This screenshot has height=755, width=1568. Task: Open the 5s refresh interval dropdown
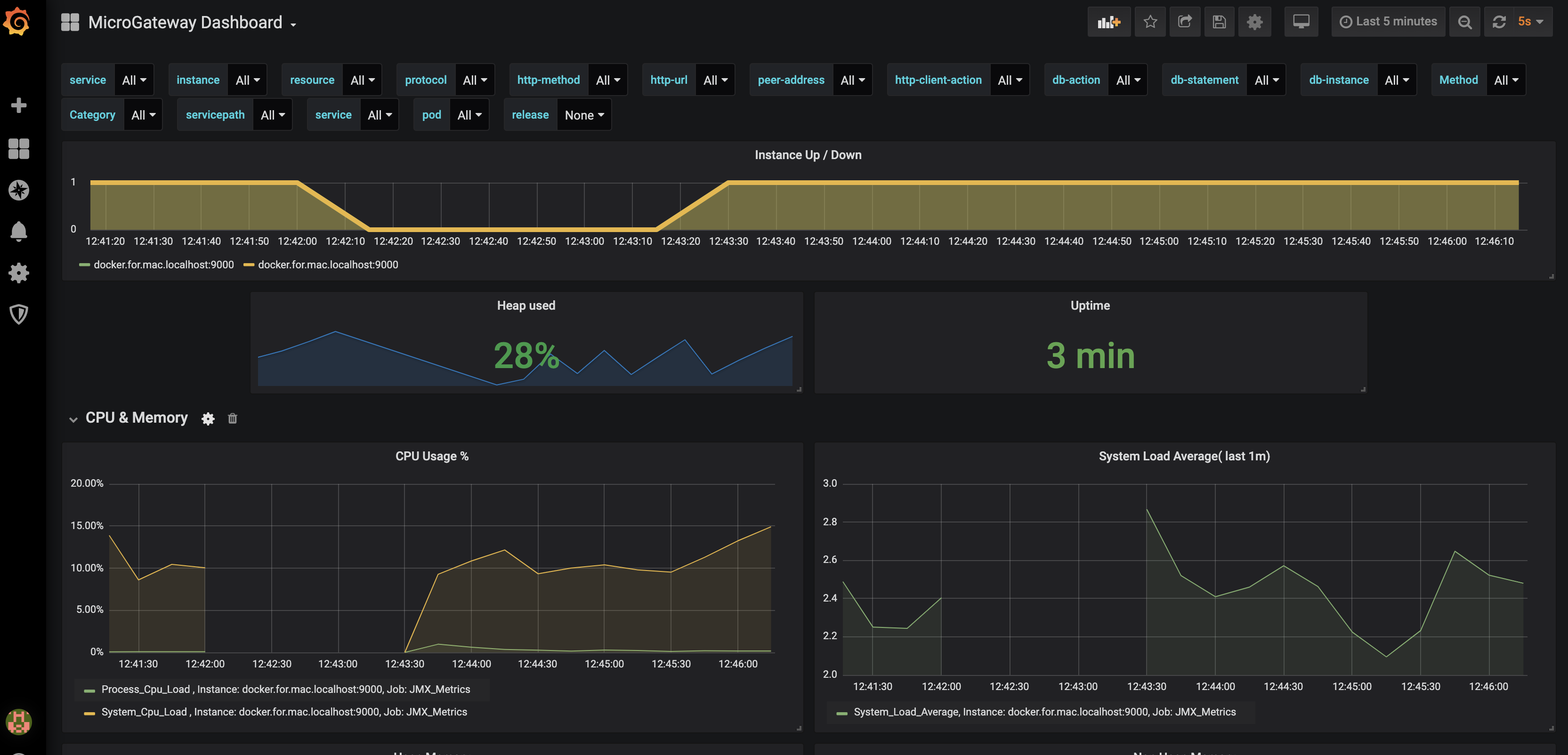[1530, 23]
